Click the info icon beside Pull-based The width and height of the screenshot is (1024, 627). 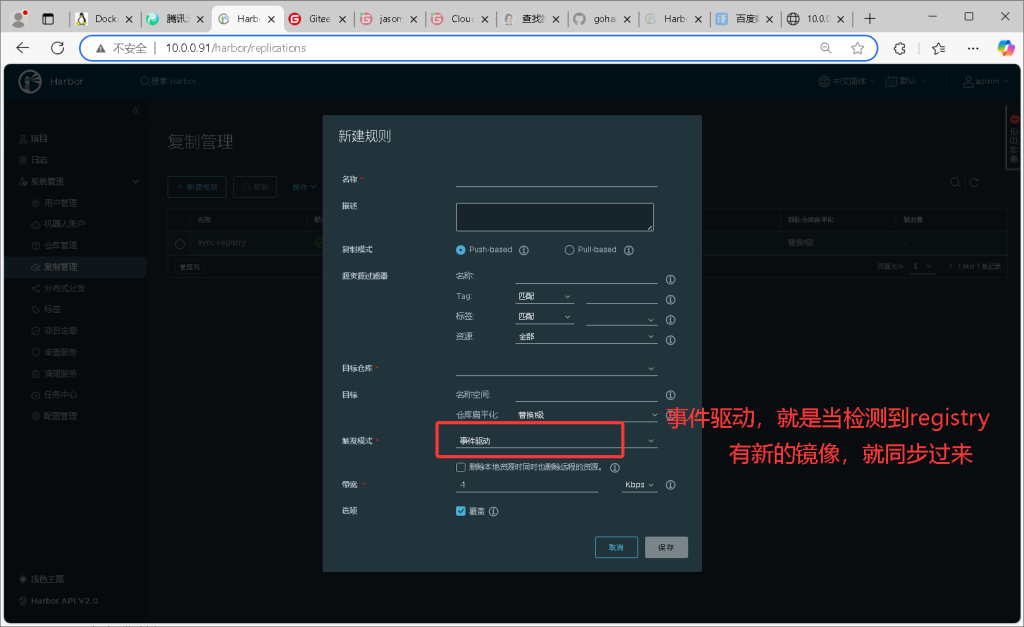tap(629, 250)
